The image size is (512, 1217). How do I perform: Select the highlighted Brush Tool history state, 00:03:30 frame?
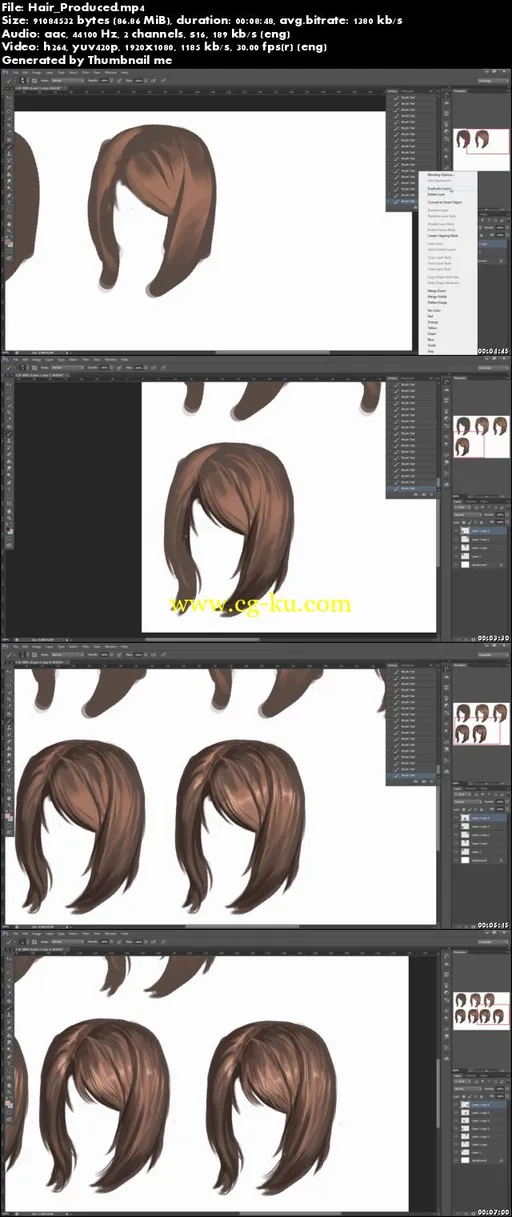[411, 488]
